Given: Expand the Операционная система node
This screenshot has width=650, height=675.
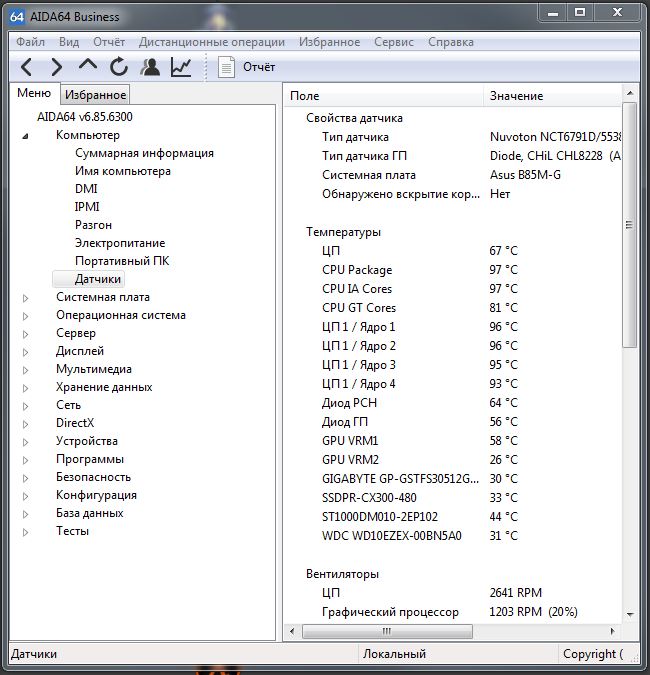Looking at the screenshot, I should (25, 316).
